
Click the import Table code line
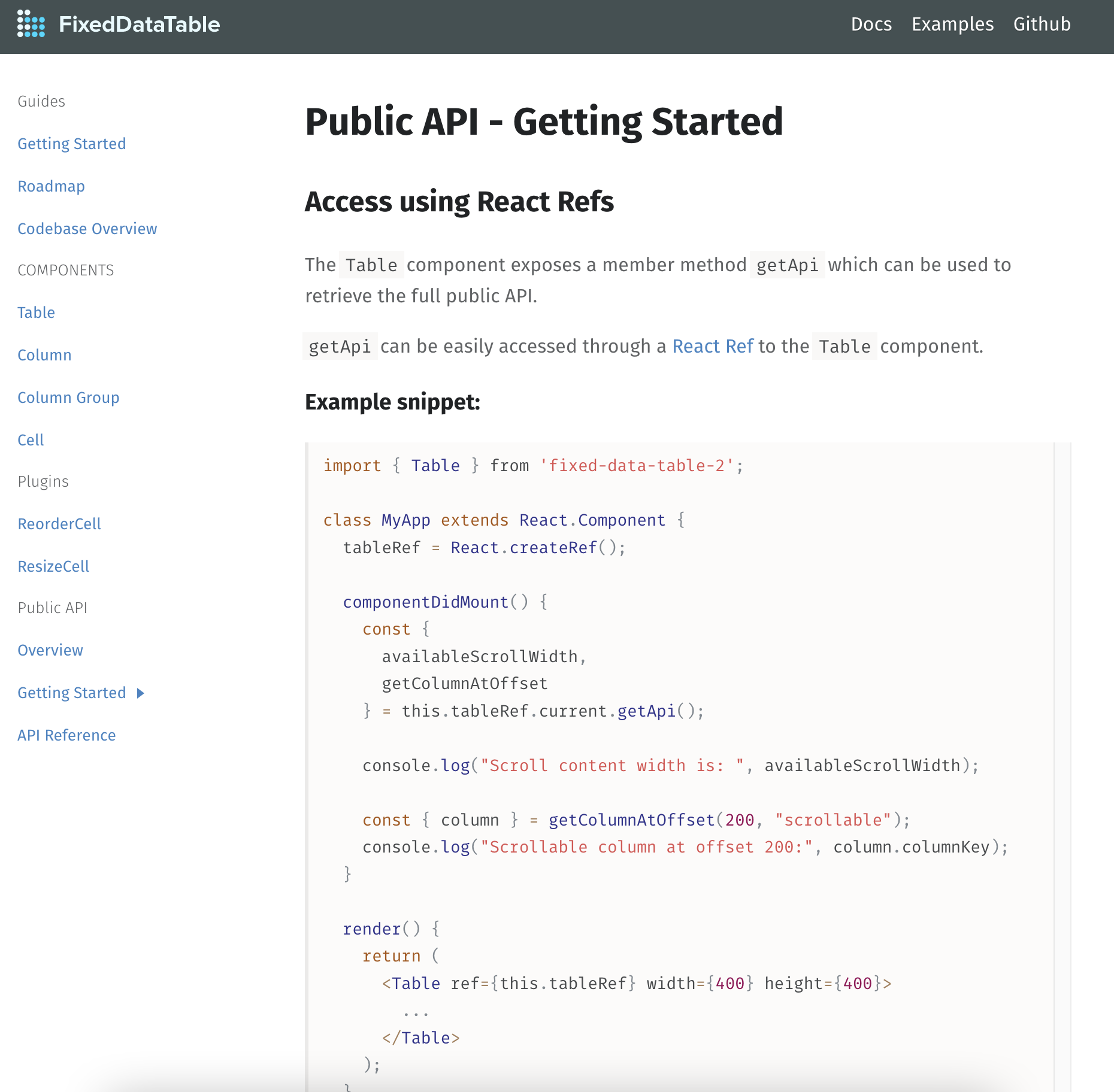(533, 466)
